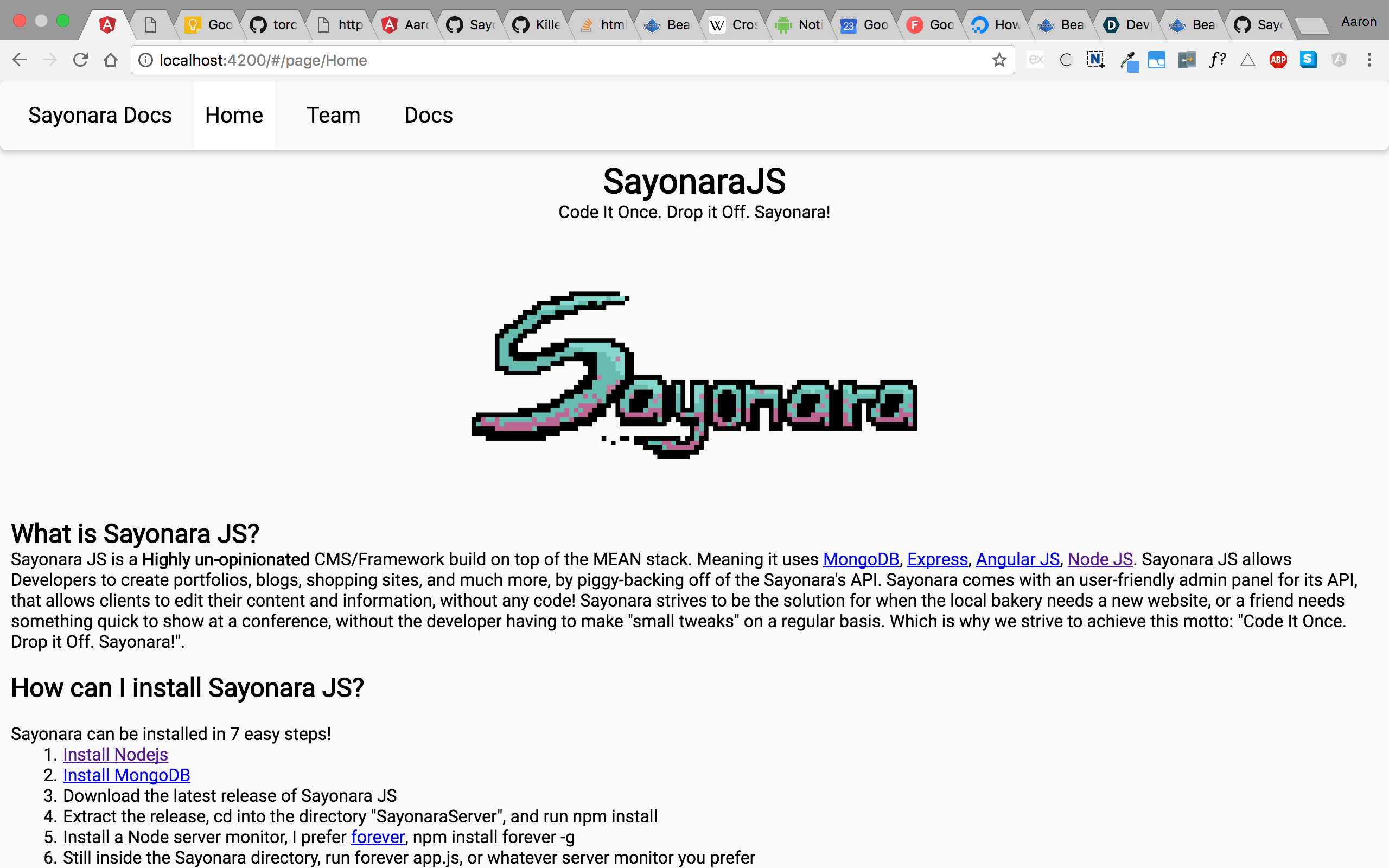Click the f? font extension icon
This screenshot has width=1389, height=868.
click(1217, 60)
